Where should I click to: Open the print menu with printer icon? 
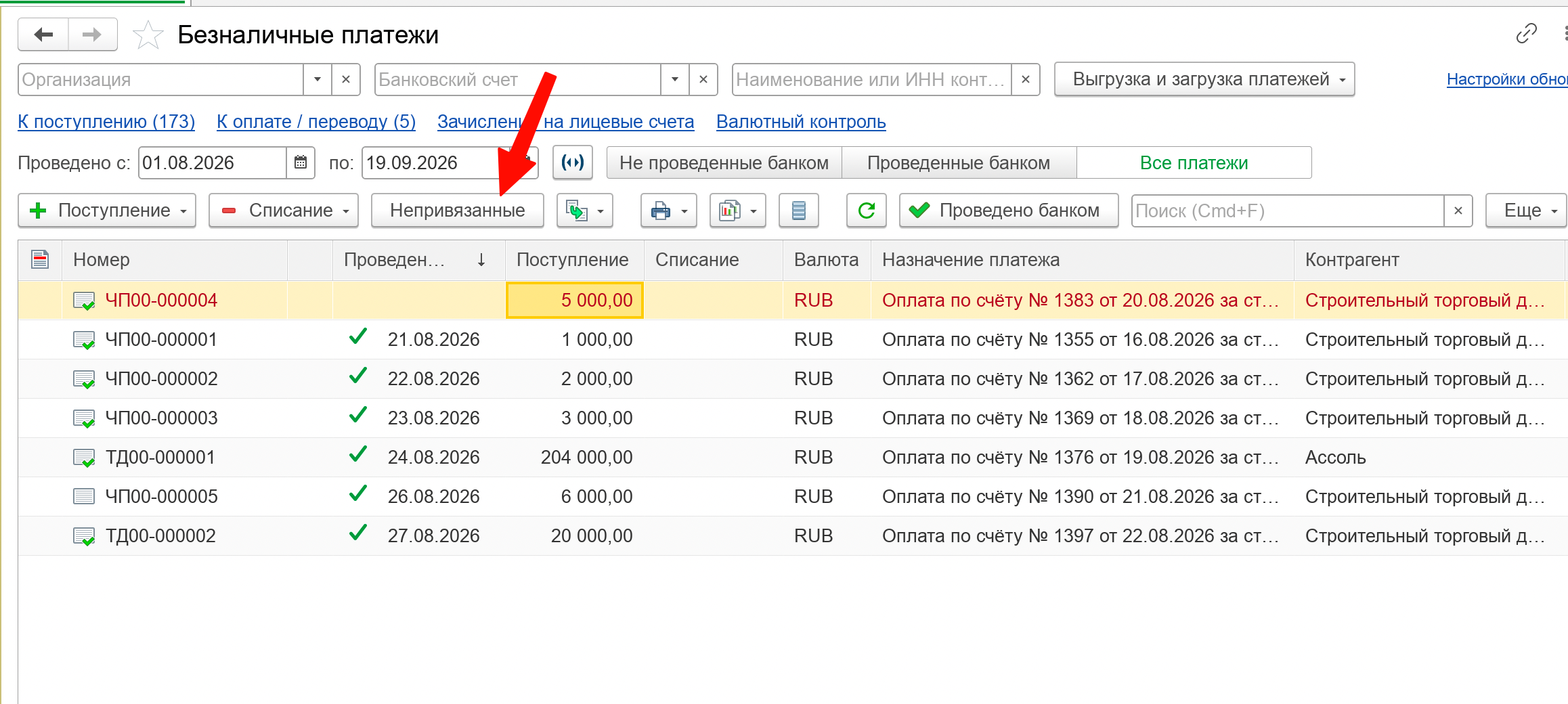668,211
